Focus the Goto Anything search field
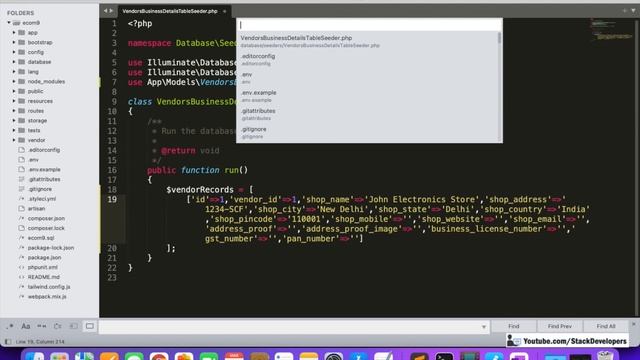 click(369, 25)
